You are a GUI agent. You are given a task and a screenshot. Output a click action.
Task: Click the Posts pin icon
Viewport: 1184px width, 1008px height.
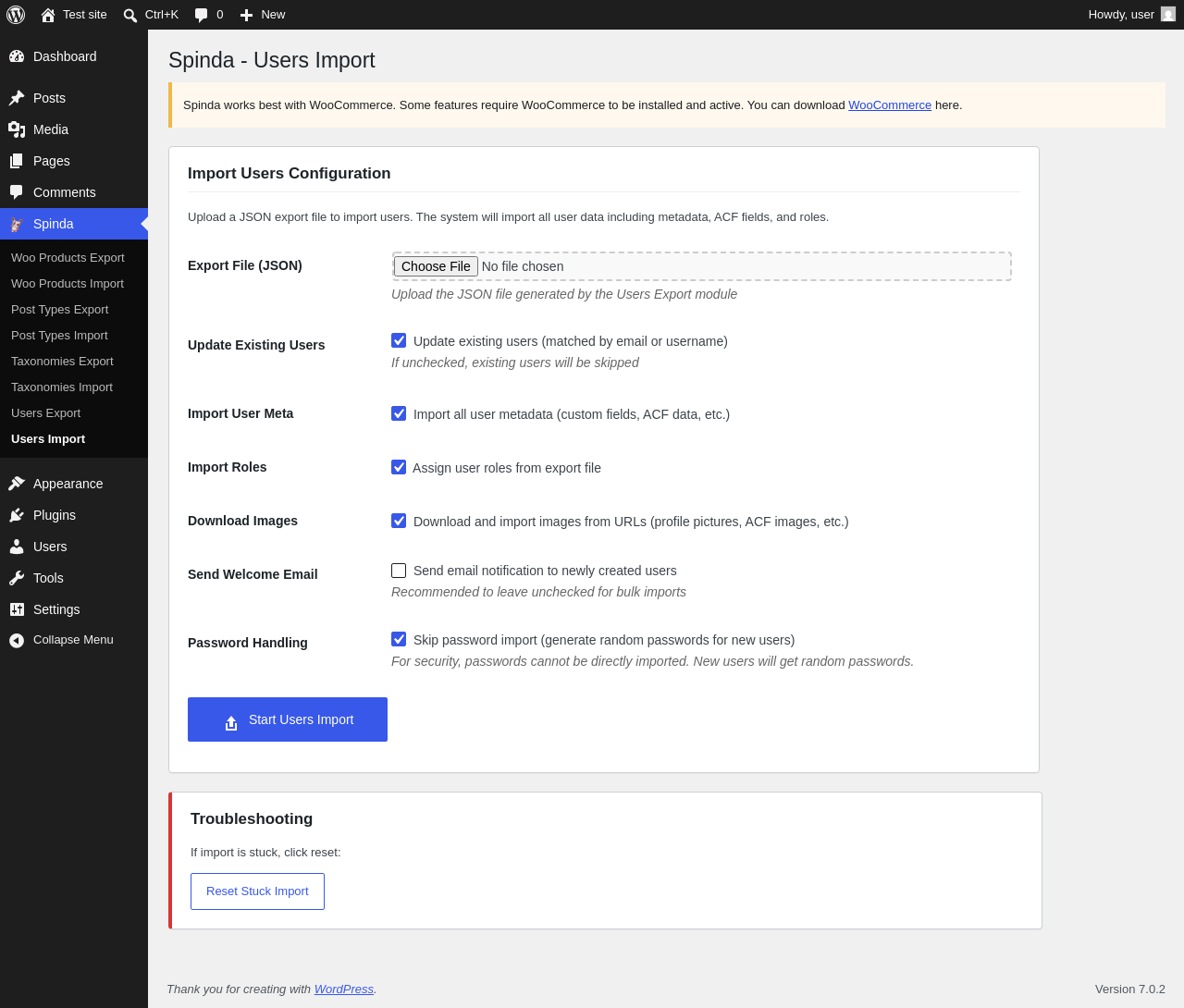(x=17, y=98)
